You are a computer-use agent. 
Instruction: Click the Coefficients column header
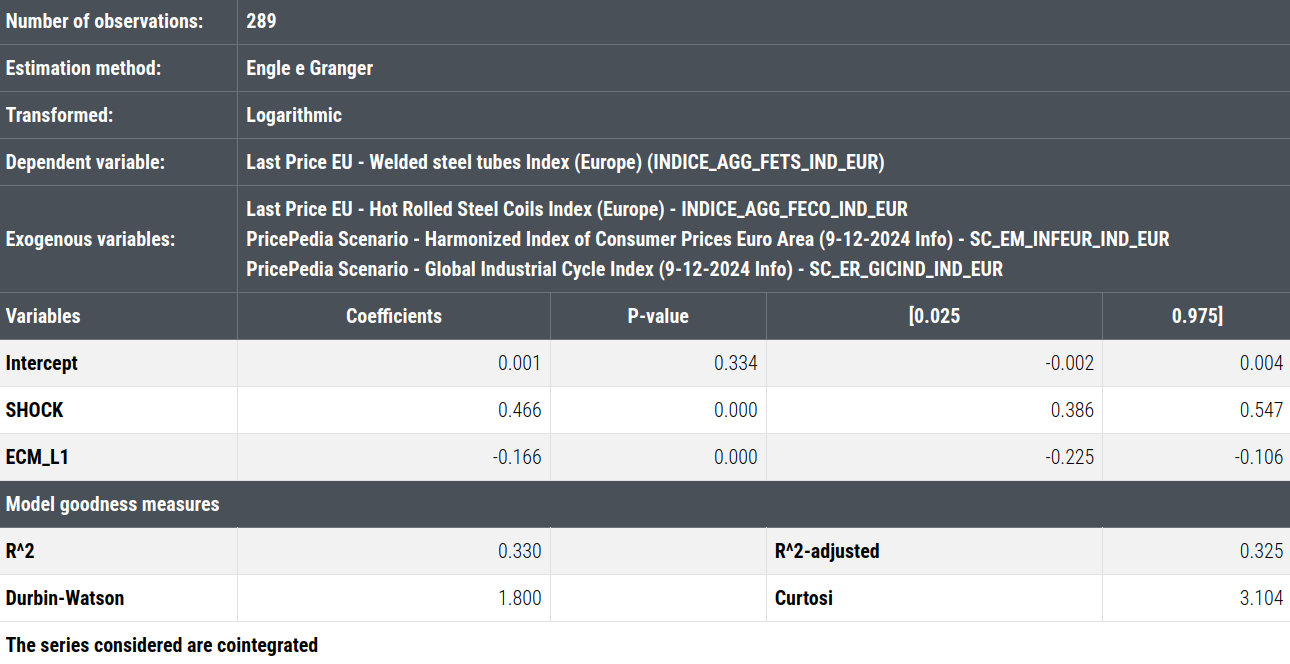(x=394, y=316)
